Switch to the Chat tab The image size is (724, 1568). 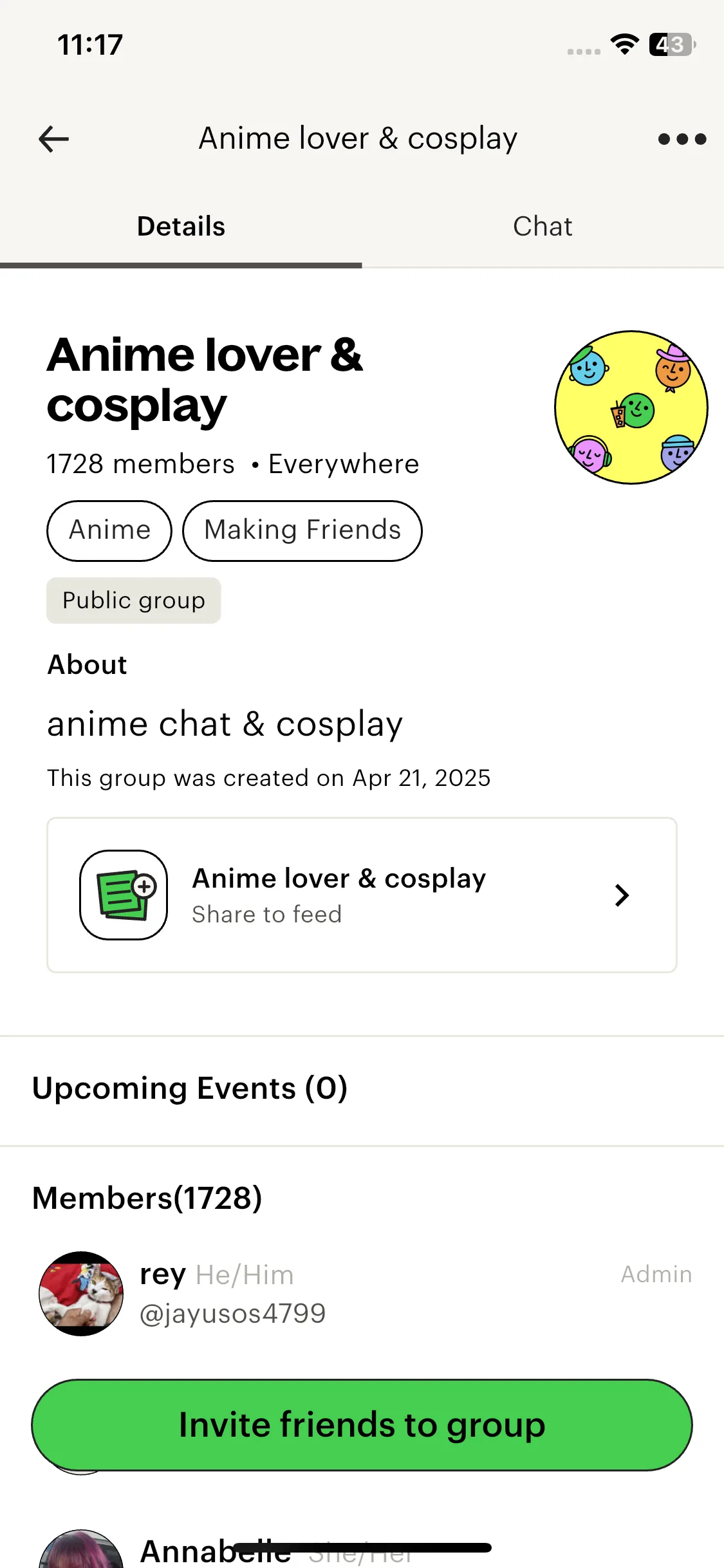point(543,227)
